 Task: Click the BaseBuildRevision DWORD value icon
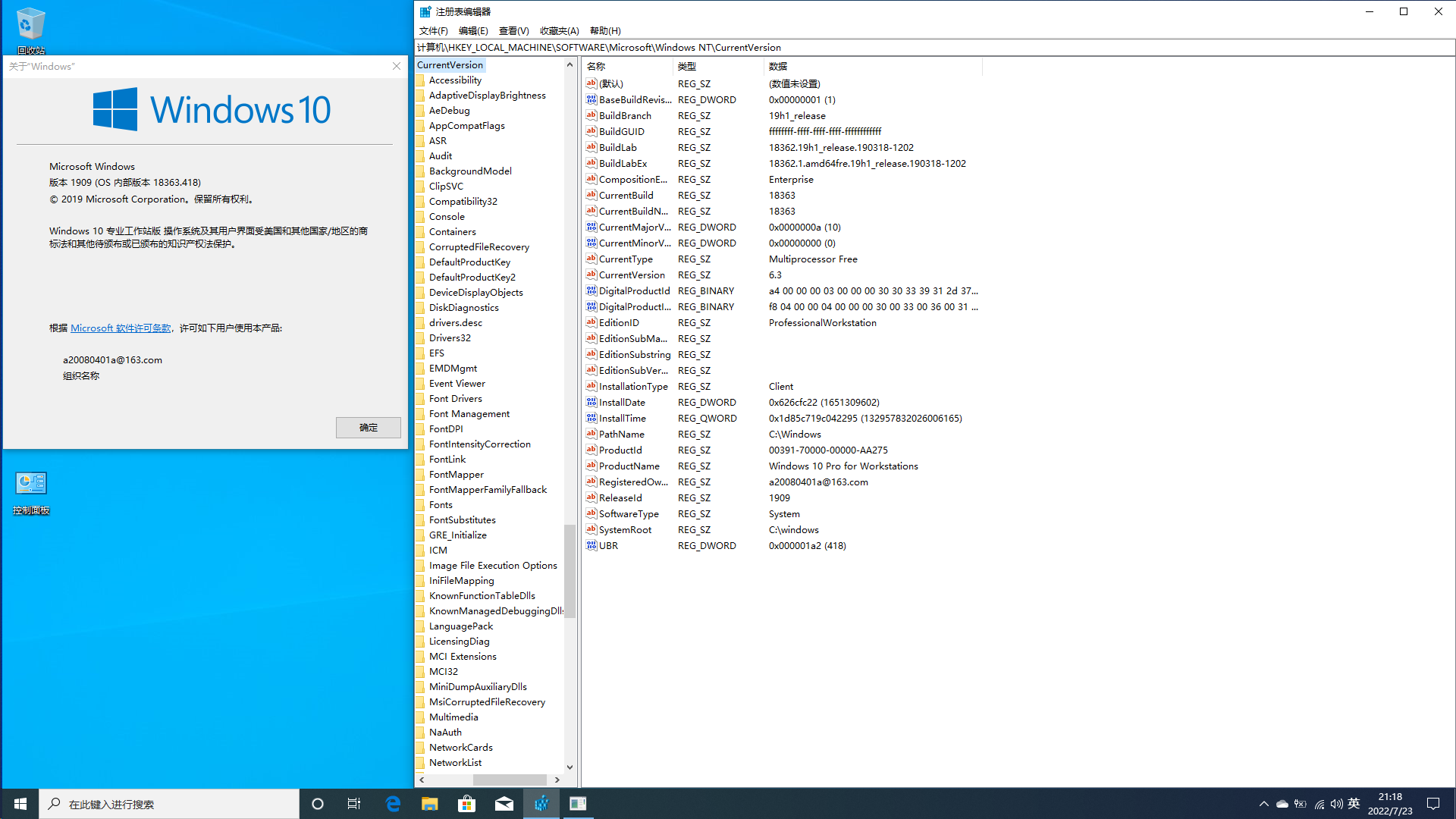tap(591, 99)
